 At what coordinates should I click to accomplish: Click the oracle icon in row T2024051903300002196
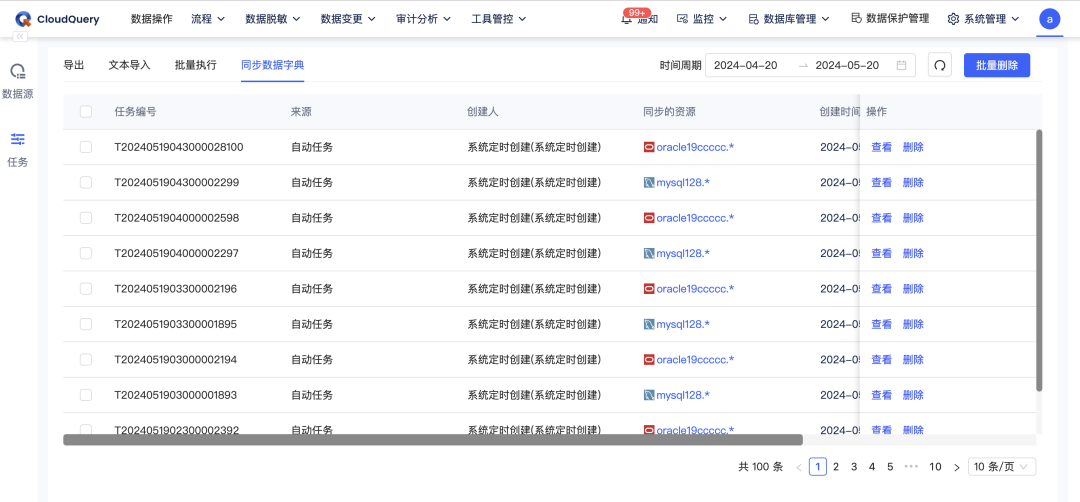tap(648, 289)
